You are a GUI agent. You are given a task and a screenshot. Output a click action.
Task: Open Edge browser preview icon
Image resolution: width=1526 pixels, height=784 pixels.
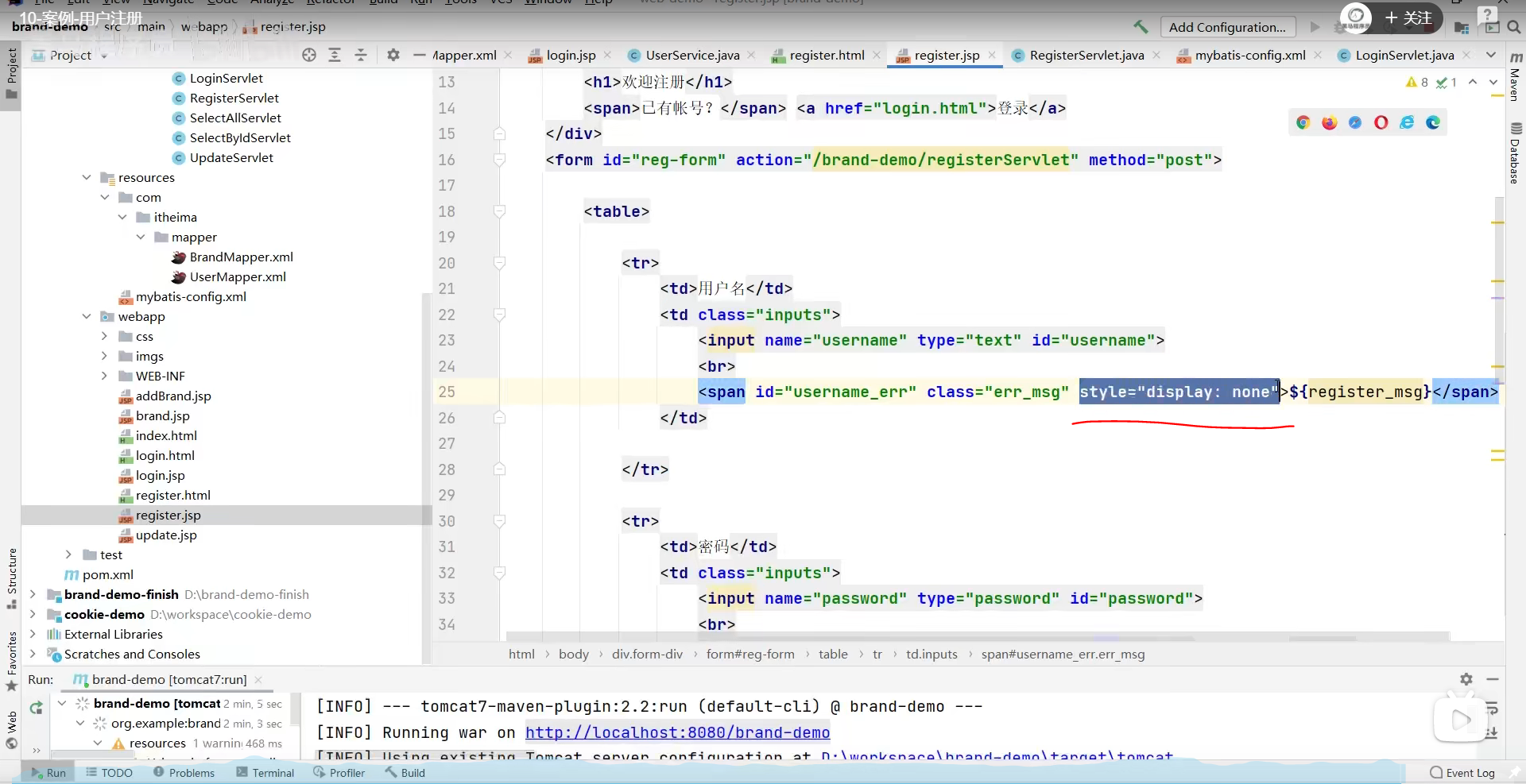[1433, 122]
